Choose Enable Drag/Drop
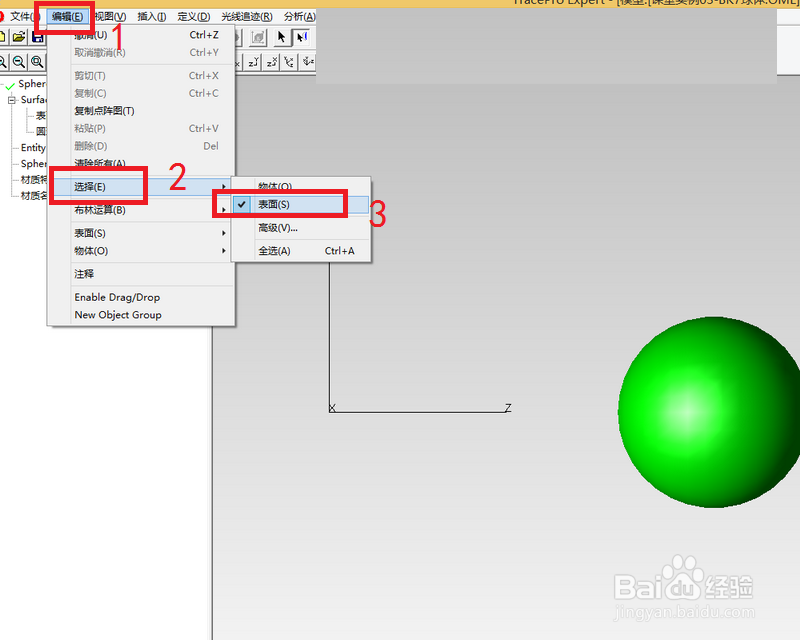This screenshot has height=640, width=800. coord(141,297)
